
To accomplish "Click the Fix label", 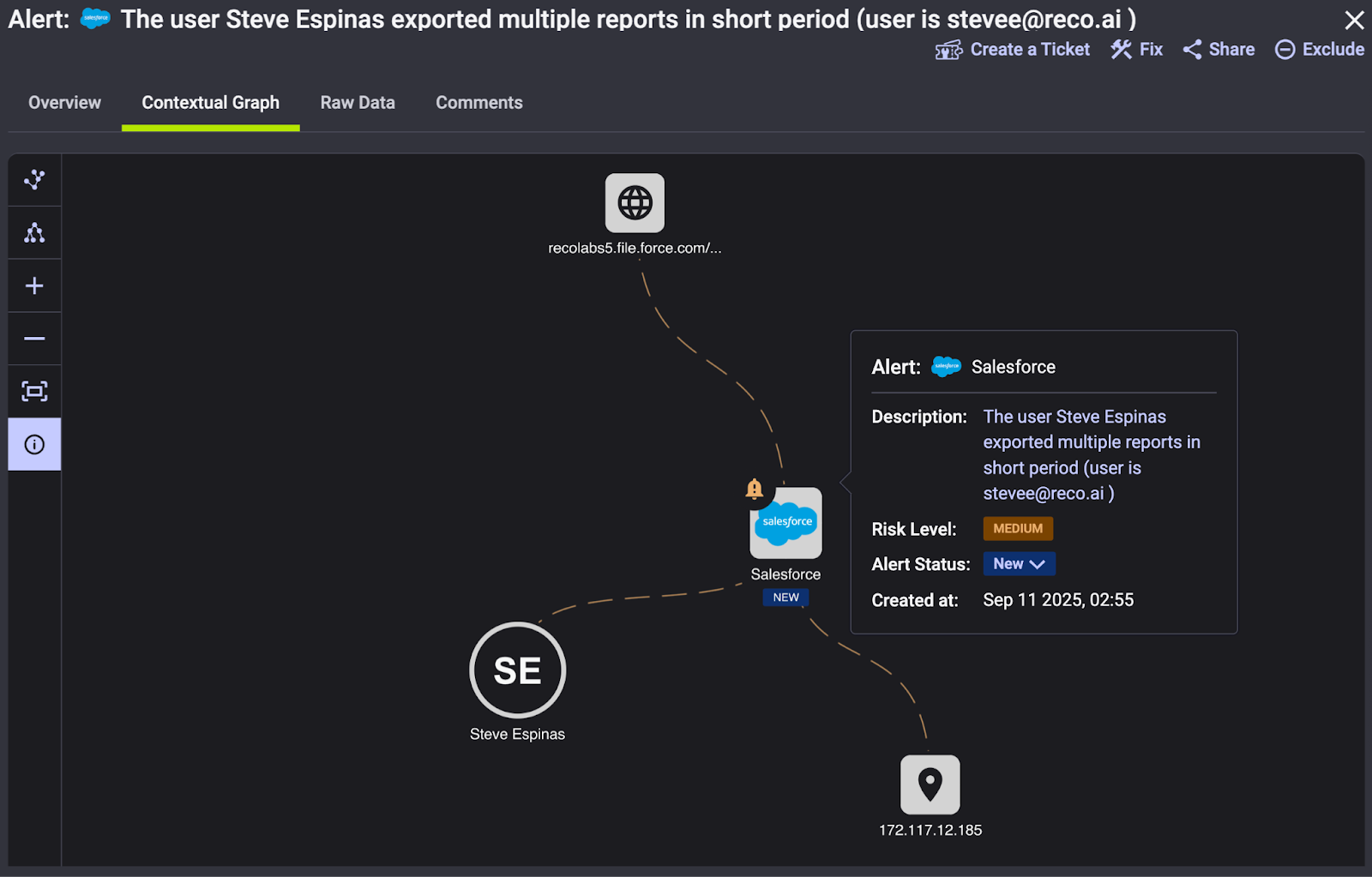I will pyautogui.click(x=1151, y=50).
